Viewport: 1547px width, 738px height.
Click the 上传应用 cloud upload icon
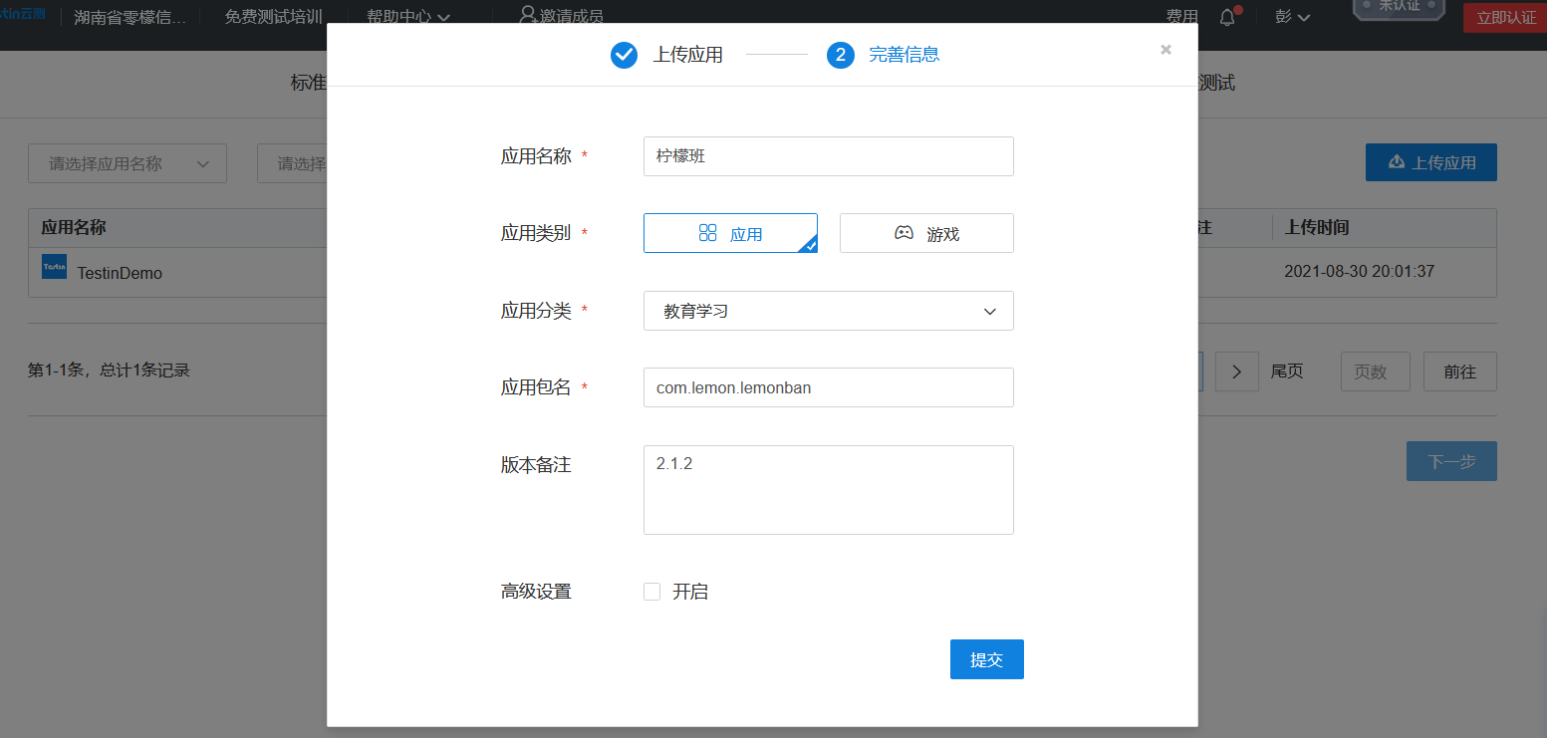(x=1396, y=162)
